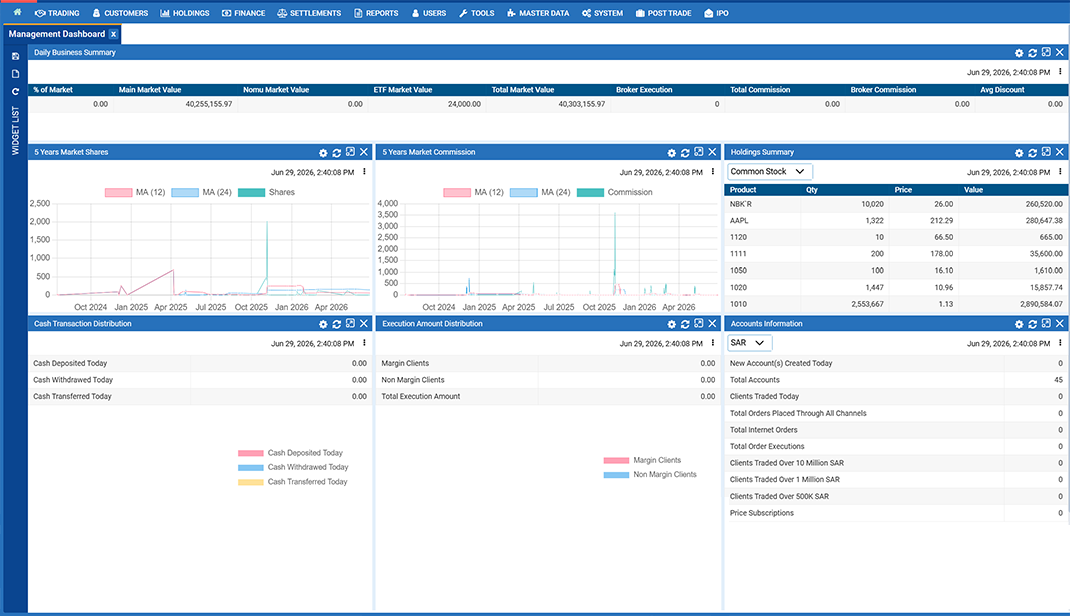The width and height of the screenshot is (1070, 616).
Task: Go to home via the house icon
Action: coord(17,12)
